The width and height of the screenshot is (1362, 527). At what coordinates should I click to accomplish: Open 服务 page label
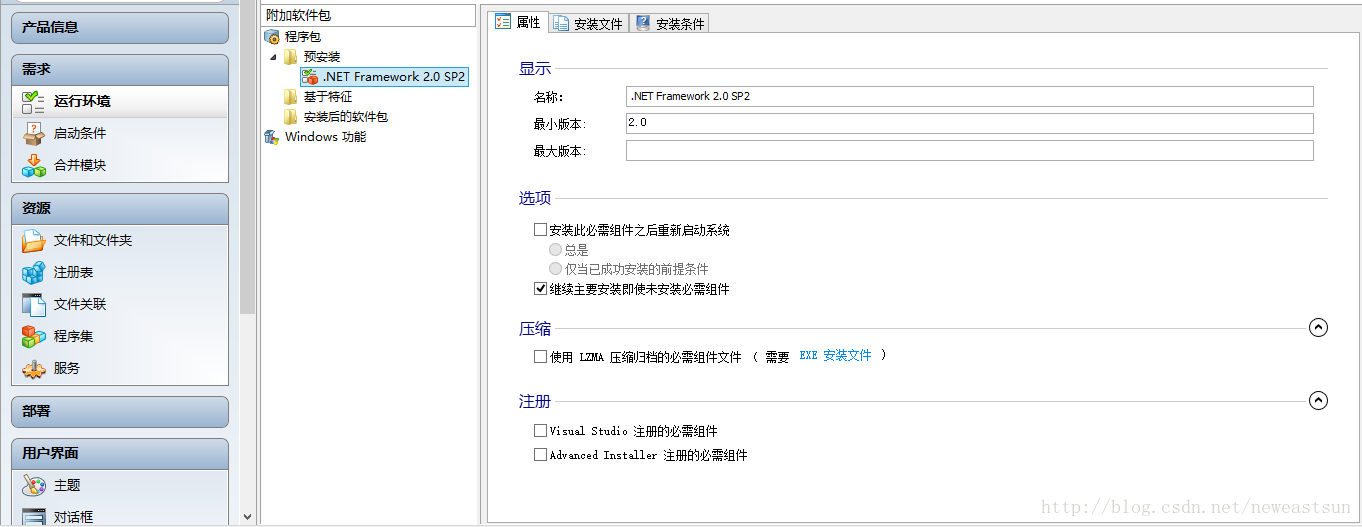tap(67, 368)
